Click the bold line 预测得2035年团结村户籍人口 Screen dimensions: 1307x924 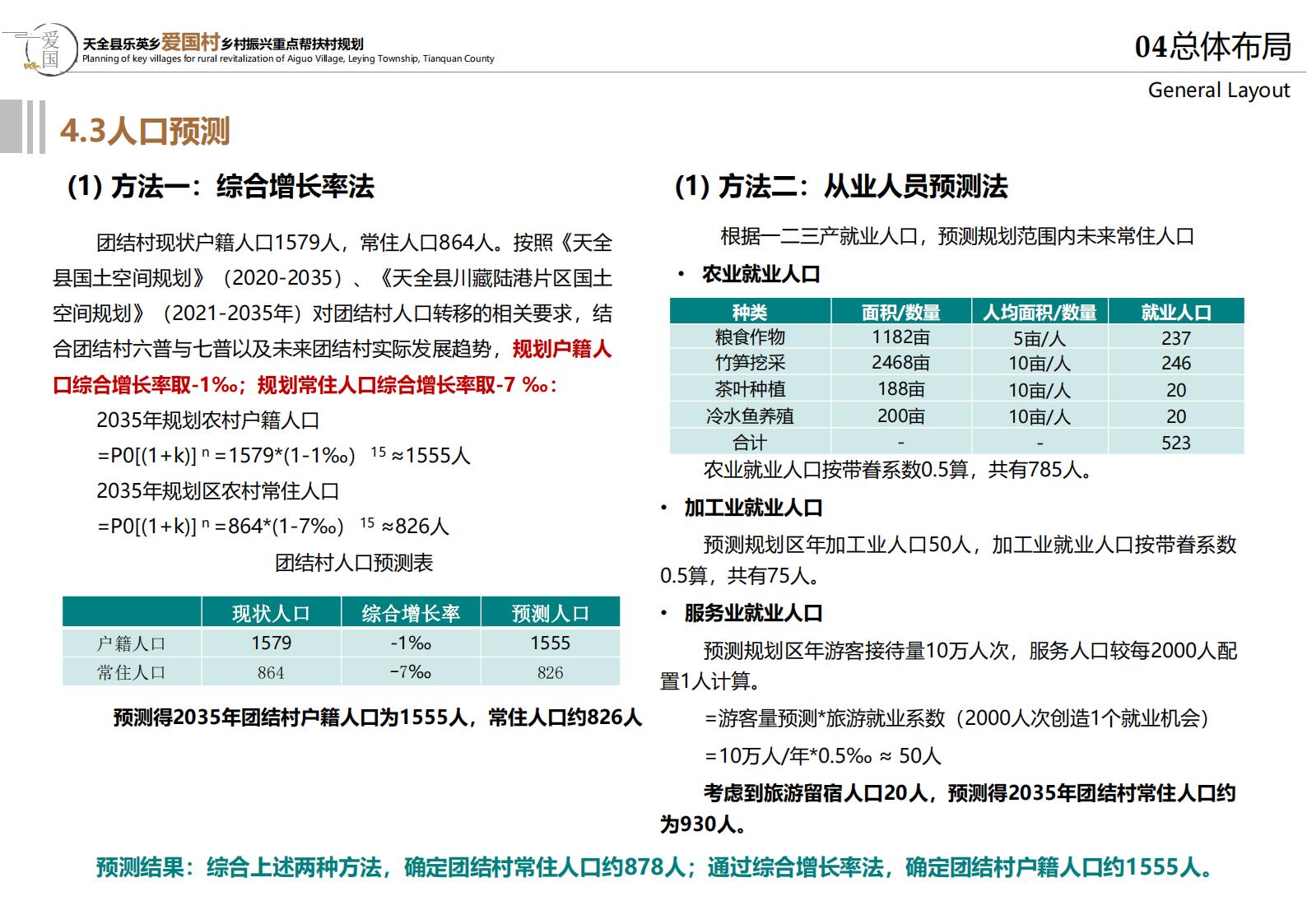(378, 717)
